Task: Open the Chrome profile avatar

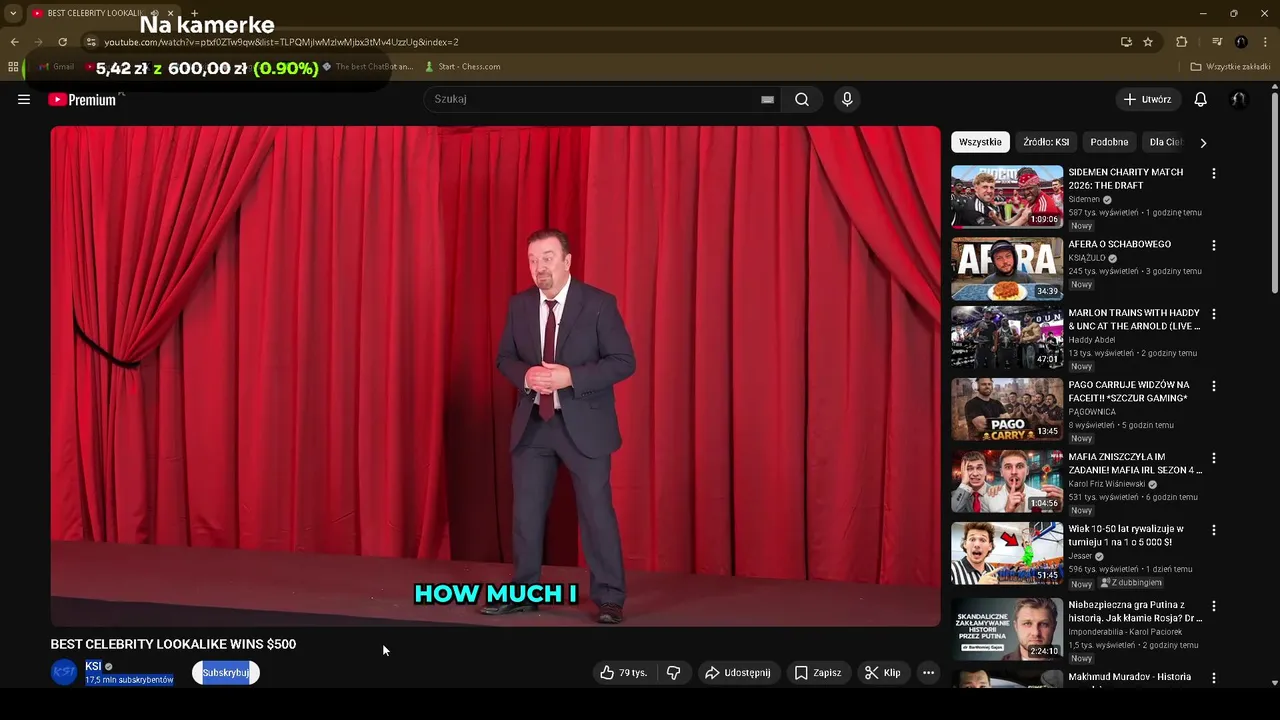Action: pos(1241,42)
